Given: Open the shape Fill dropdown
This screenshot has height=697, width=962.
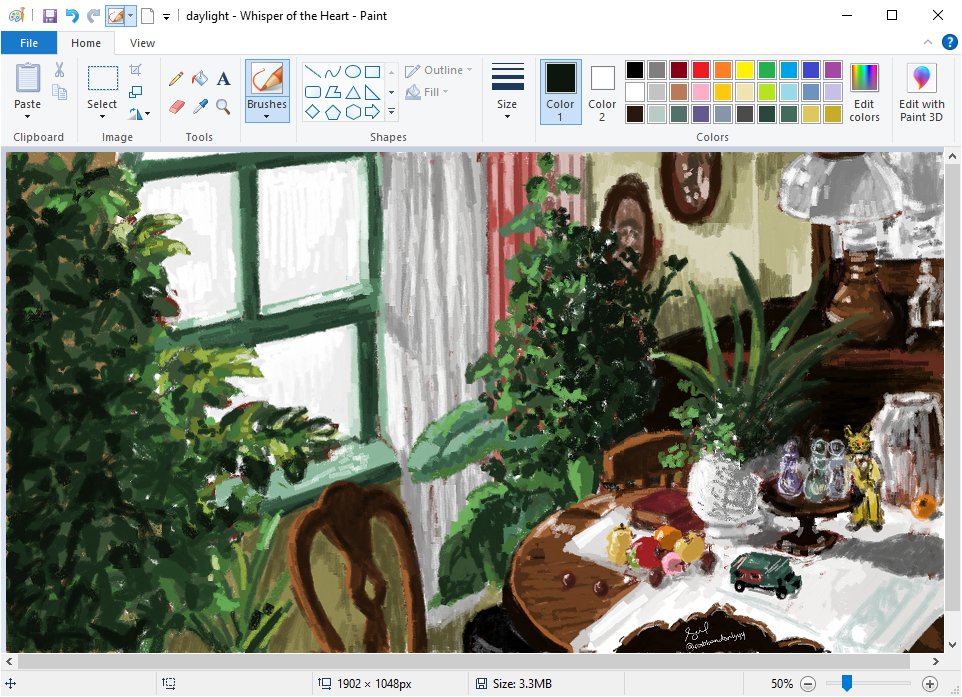Looking at the screenshot, I should tap(427, 92).
